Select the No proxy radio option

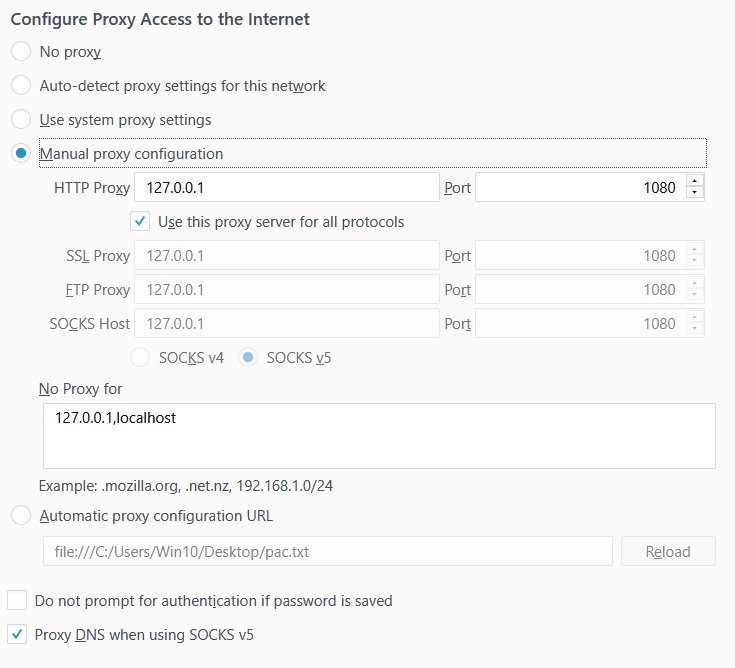(21, 51)
